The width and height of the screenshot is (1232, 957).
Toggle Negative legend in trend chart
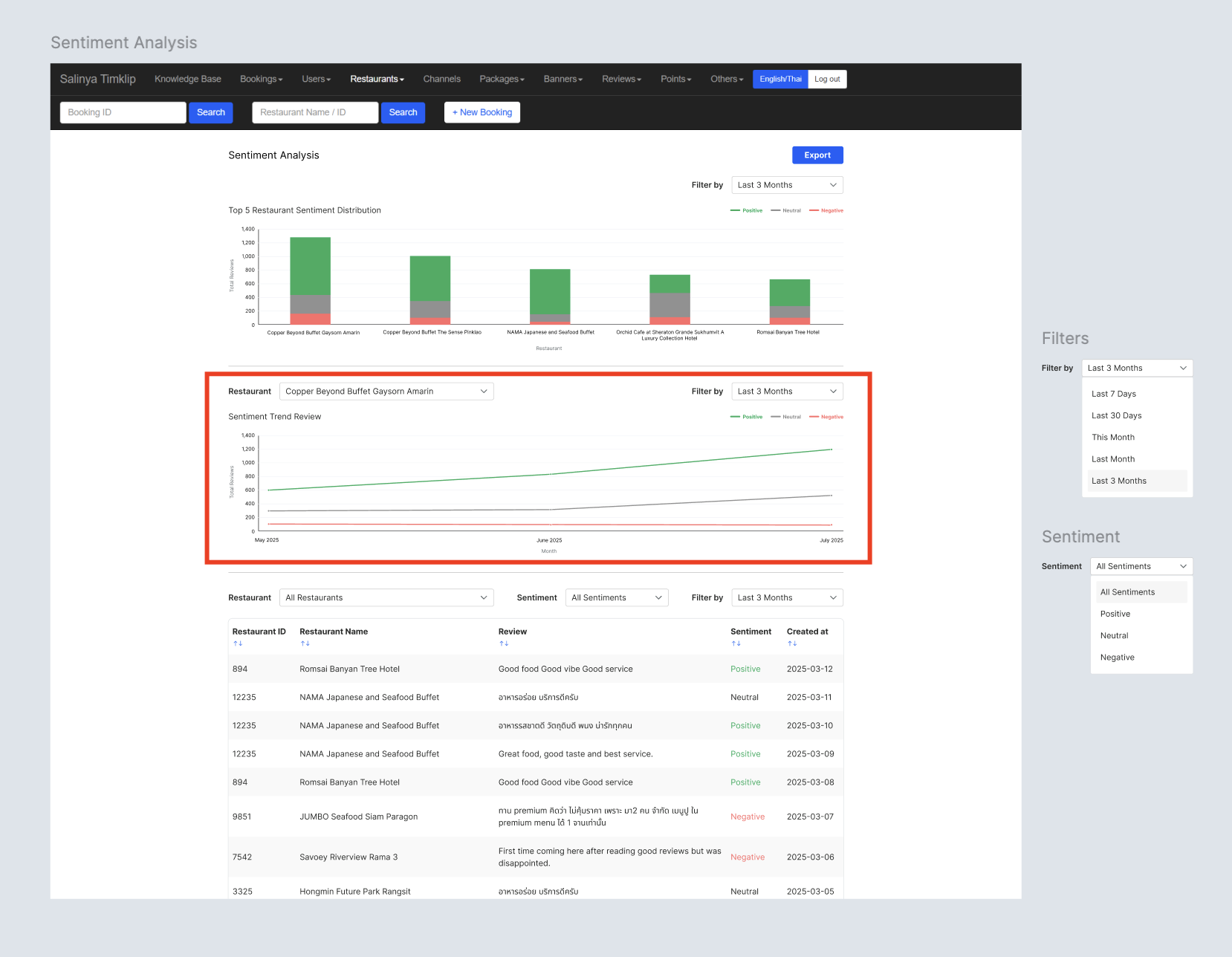click(x=826, y=417)
